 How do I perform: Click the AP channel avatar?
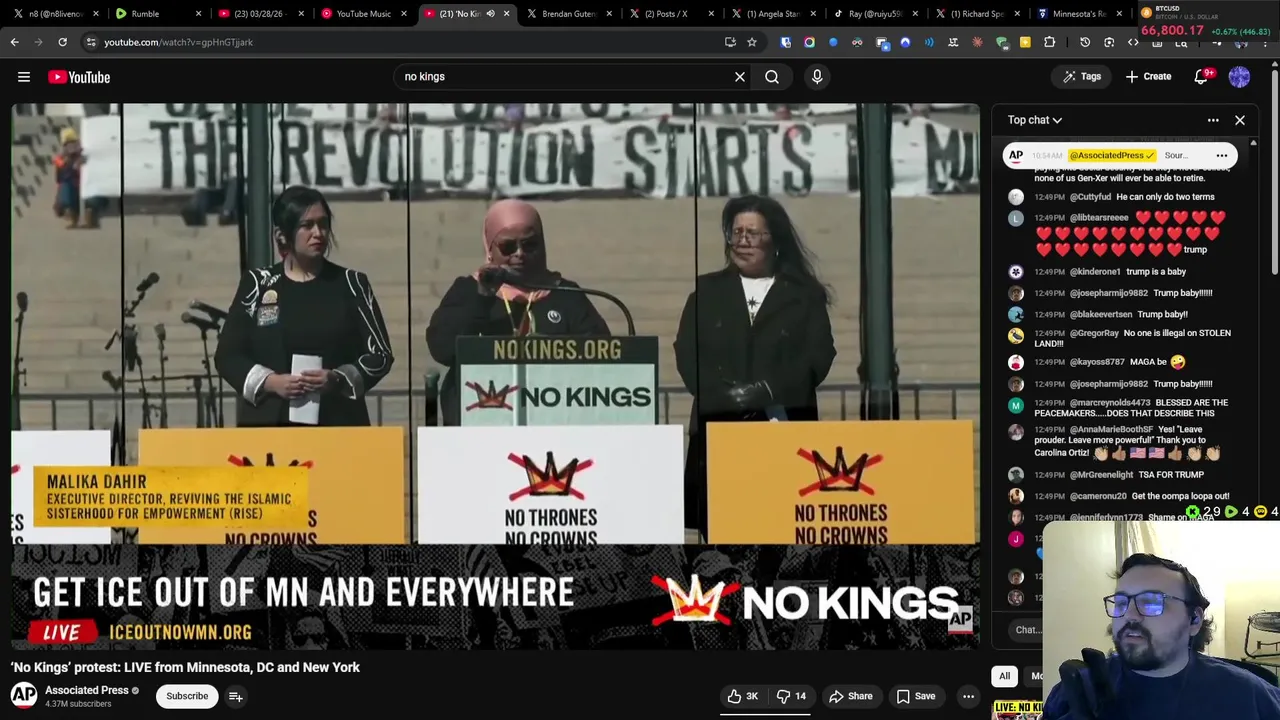pyautogui.click(x=24, y=695)
